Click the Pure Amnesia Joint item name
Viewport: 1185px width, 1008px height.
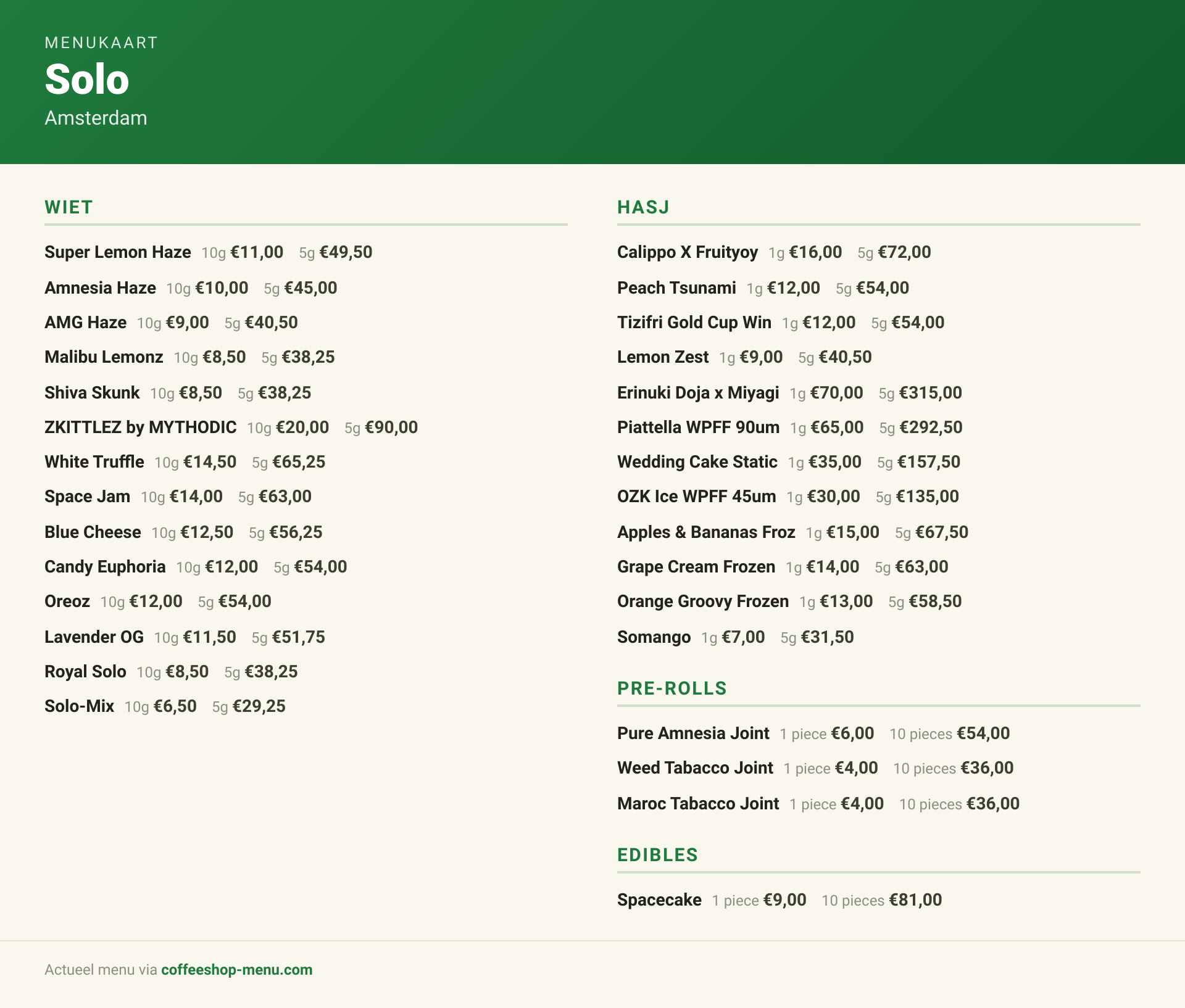[693, 733]
